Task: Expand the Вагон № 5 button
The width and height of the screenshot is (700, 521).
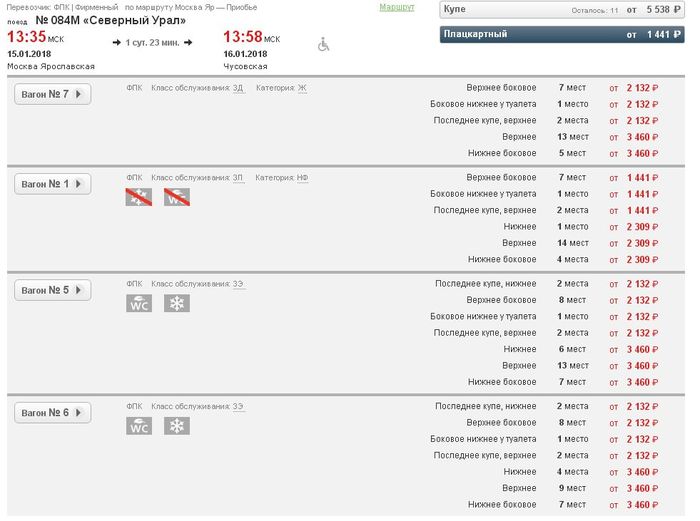Action: 52,290
